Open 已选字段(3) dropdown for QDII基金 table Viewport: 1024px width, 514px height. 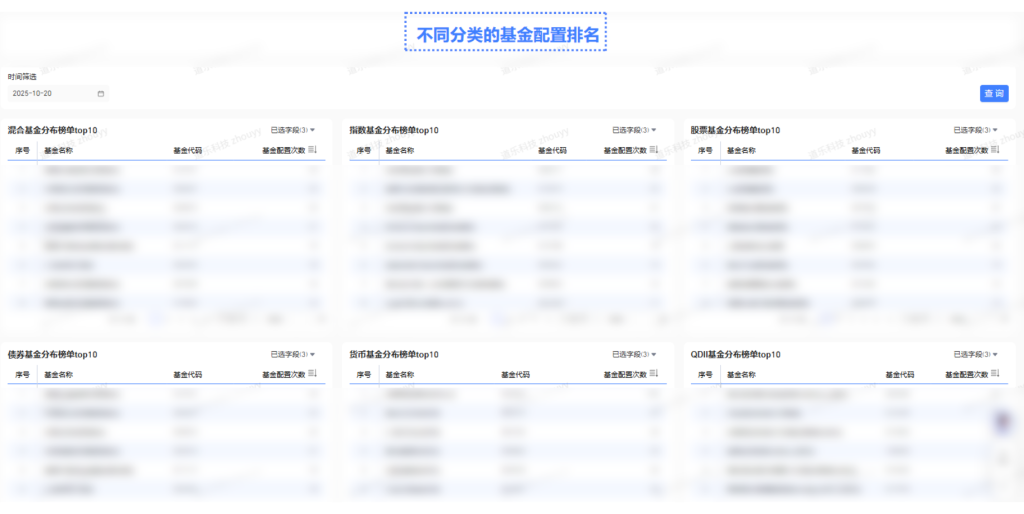click(x=976, y=354)
